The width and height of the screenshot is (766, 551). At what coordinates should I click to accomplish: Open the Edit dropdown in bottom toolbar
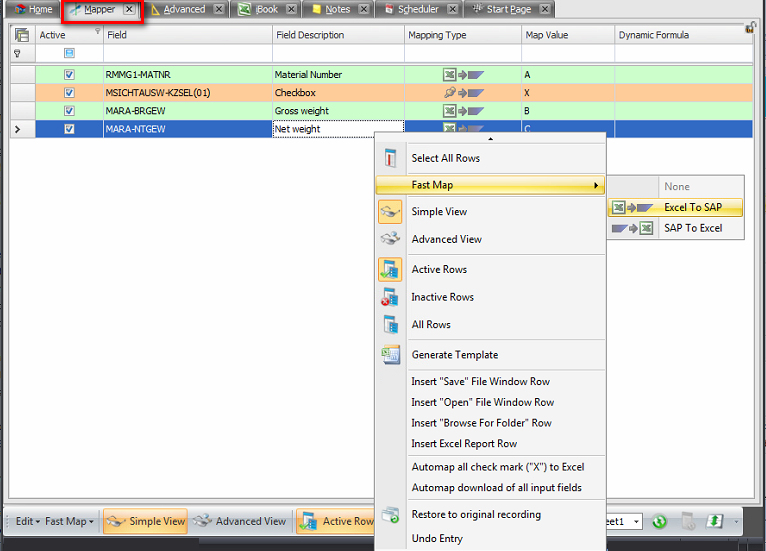click(28, 521)
